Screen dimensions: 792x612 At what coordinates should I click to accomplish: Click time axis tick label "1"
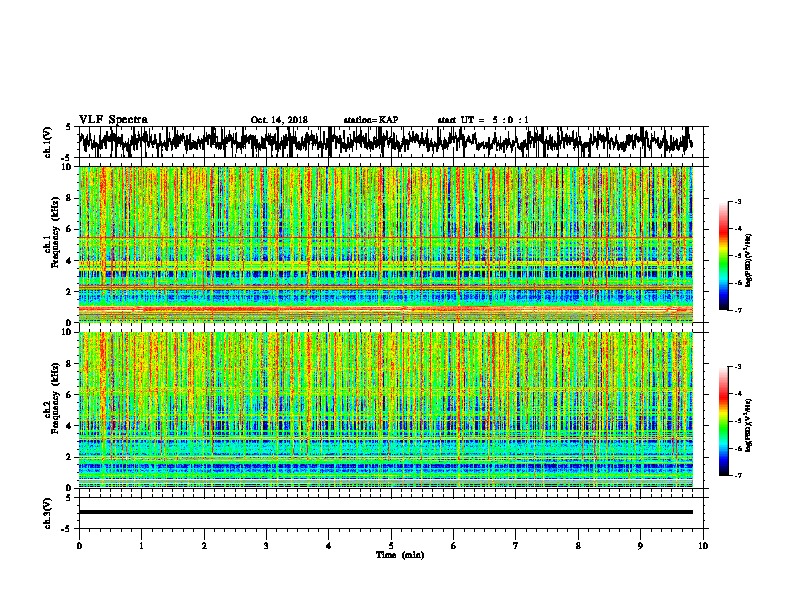[141, 546]
